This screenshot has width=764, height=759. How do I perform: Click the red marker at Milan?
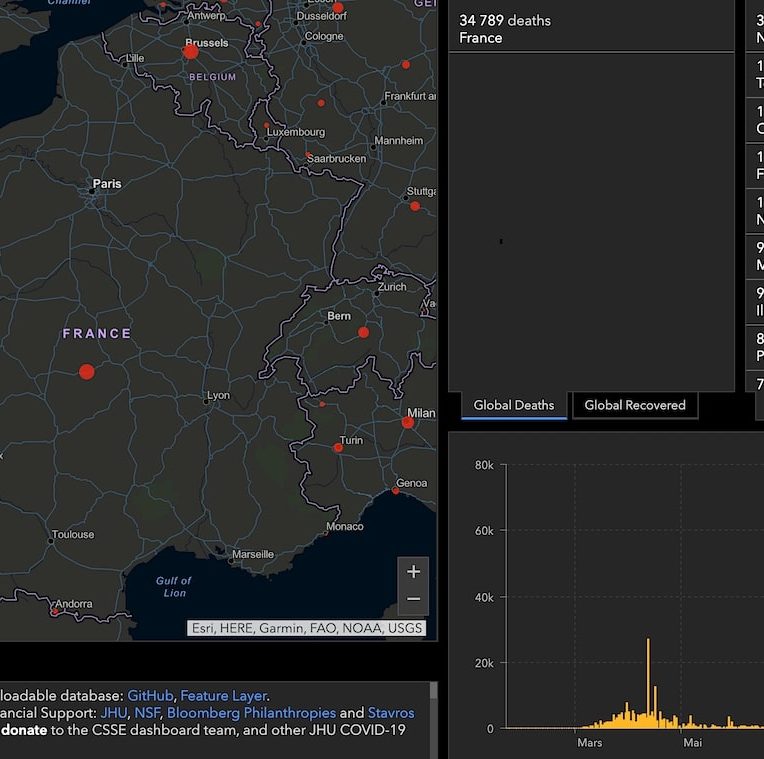(408, 423)
